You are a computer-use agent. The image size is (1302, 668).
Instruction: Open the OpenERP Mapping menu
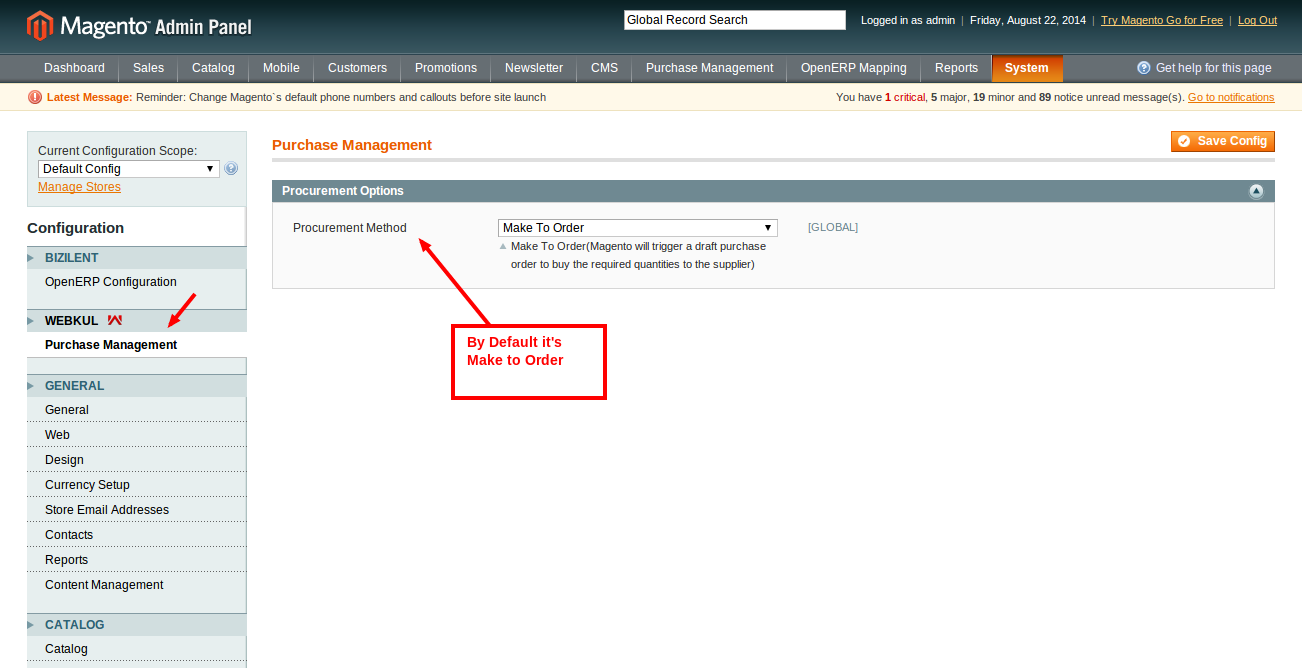pos(853,68)
